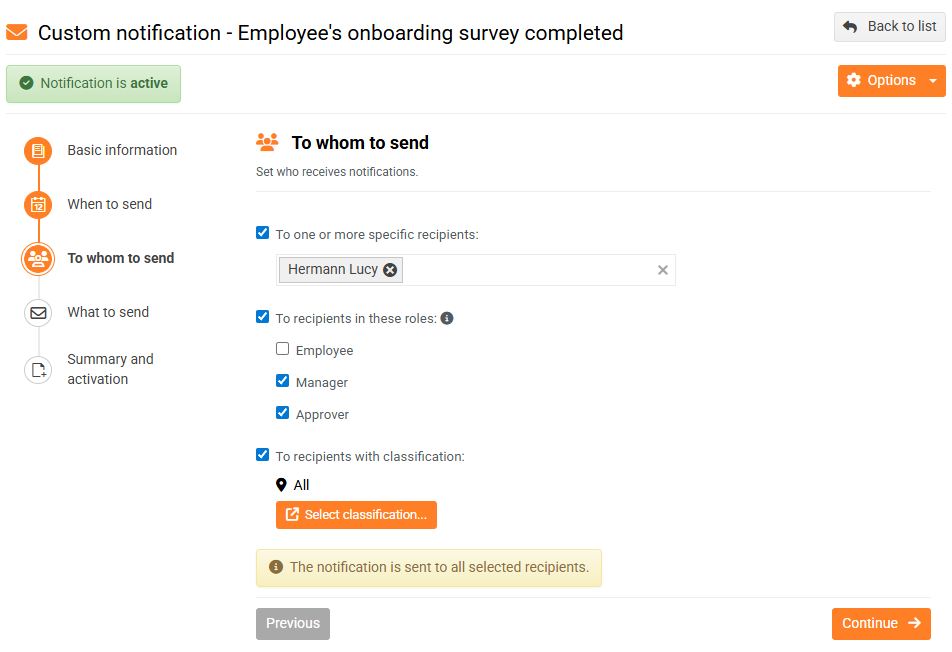Open the Options dropdown menu
This screenshot has width=952, height=652.
(x=891, y=81)
